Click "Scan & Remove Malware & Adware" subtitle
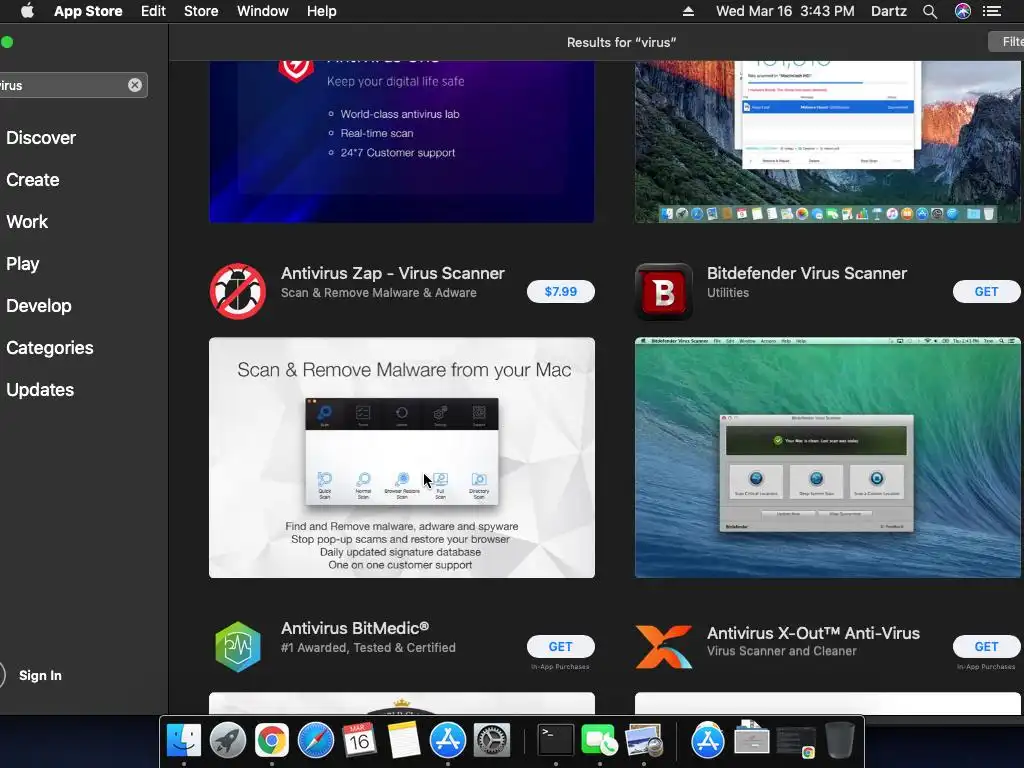This screenshot has width=1024, height=768. pos(379,293)
